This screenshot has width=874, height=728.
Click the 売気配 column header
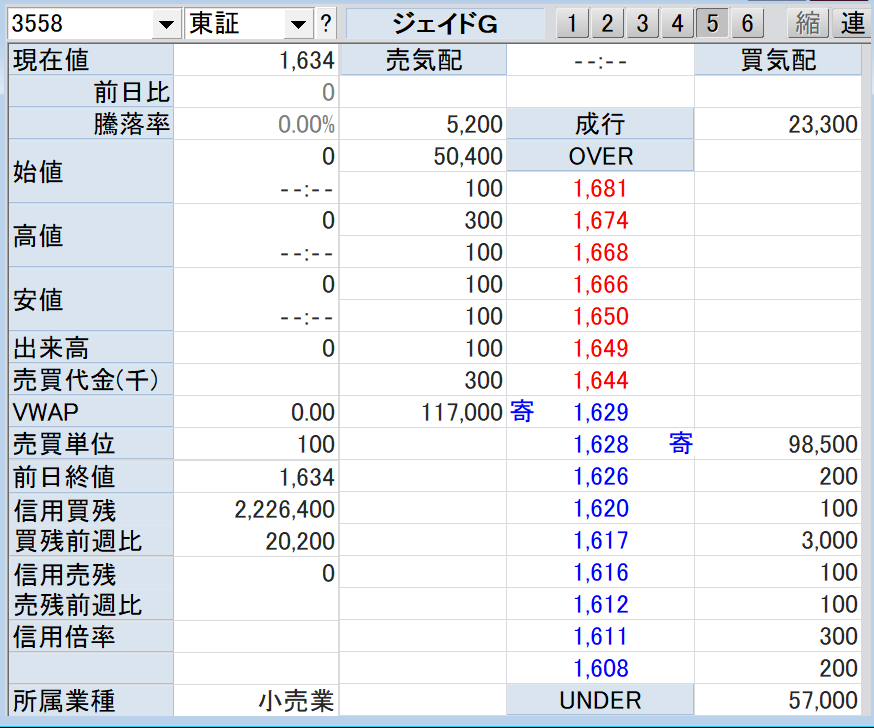point(424,61)
